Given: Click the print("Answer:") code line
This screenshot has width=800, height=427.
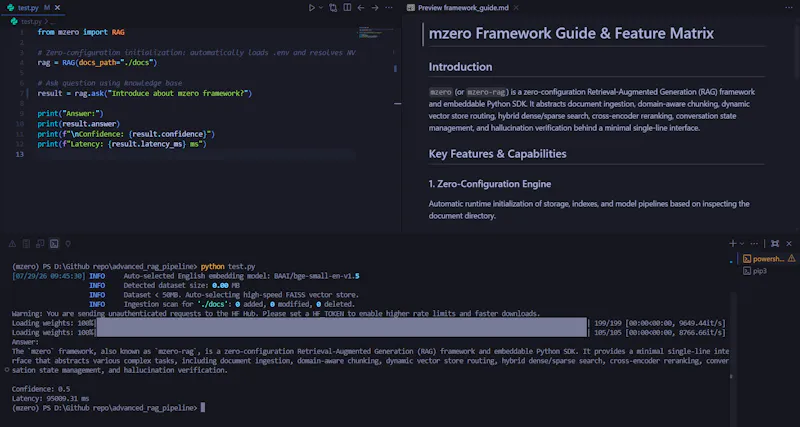Looking at the screenshot, I should click(70, 114).
